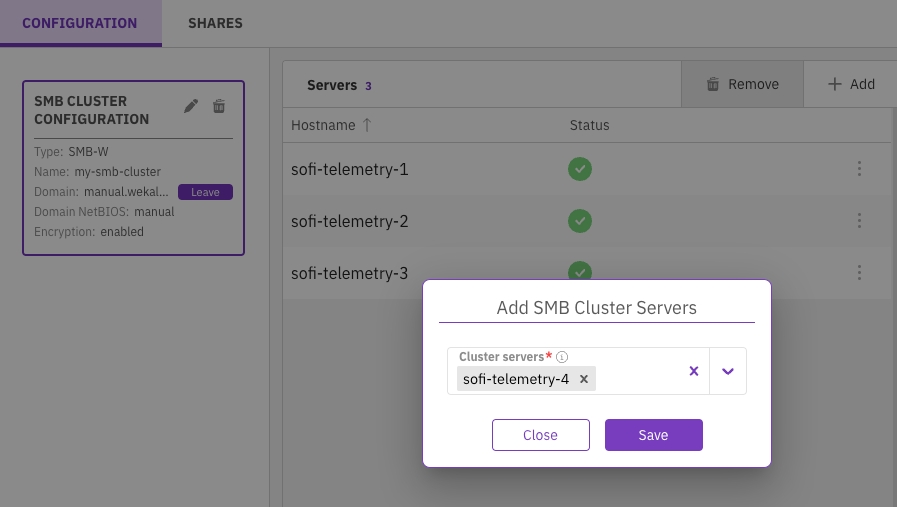Viewport: 897px width, 507px height.
Task: Select the Configuration tab
Action: pos(80,23)
